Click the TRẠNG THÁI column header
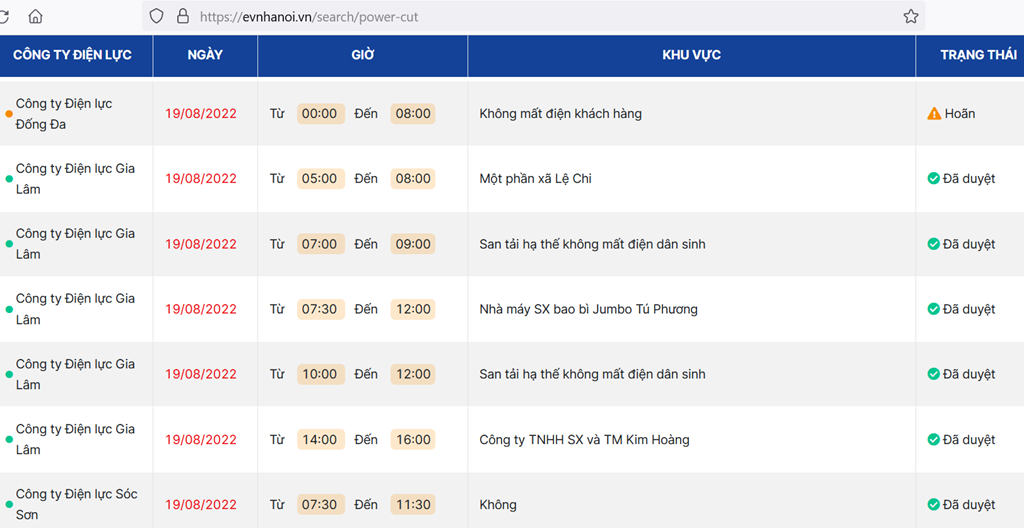The height and width of the screenshot is (528, 1024). pyautogui.click(x=978, y=55)
